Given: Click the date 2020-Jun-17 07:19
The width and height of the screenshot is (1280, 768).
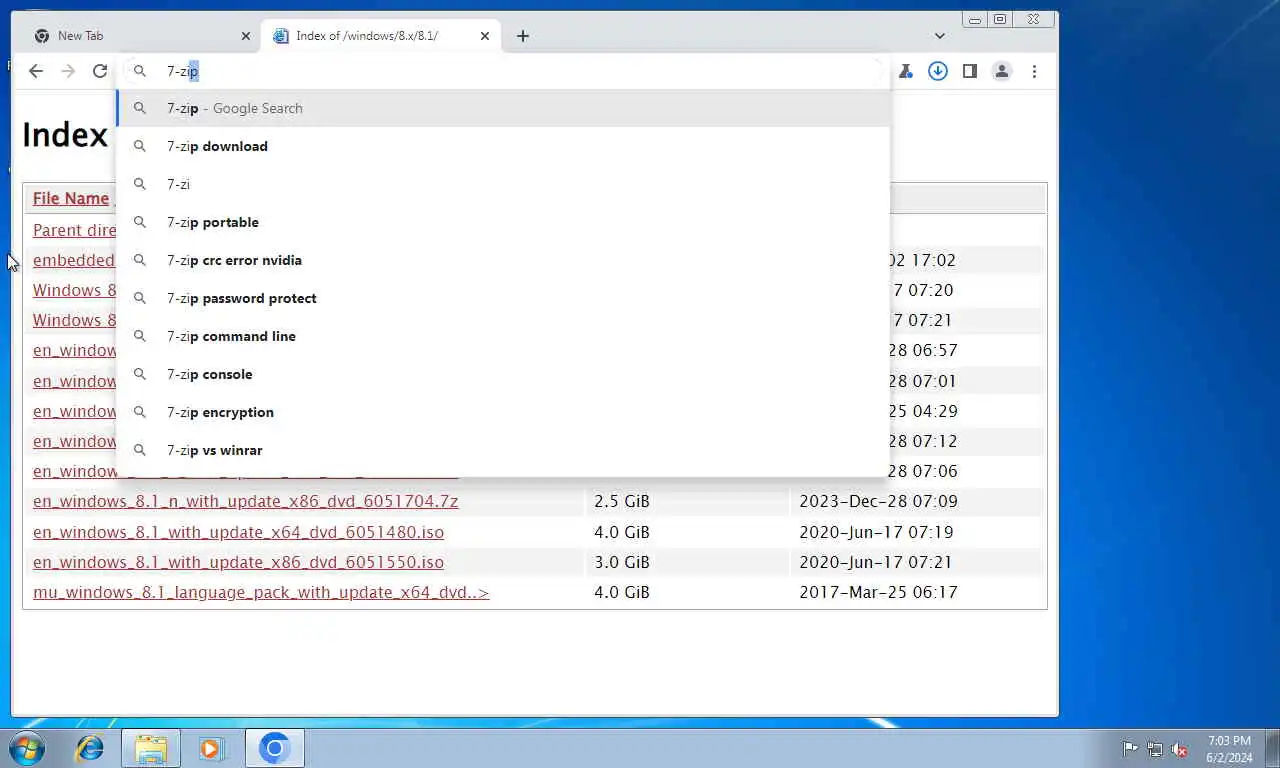Looking at the screenshot, I should tap(876, 532).
